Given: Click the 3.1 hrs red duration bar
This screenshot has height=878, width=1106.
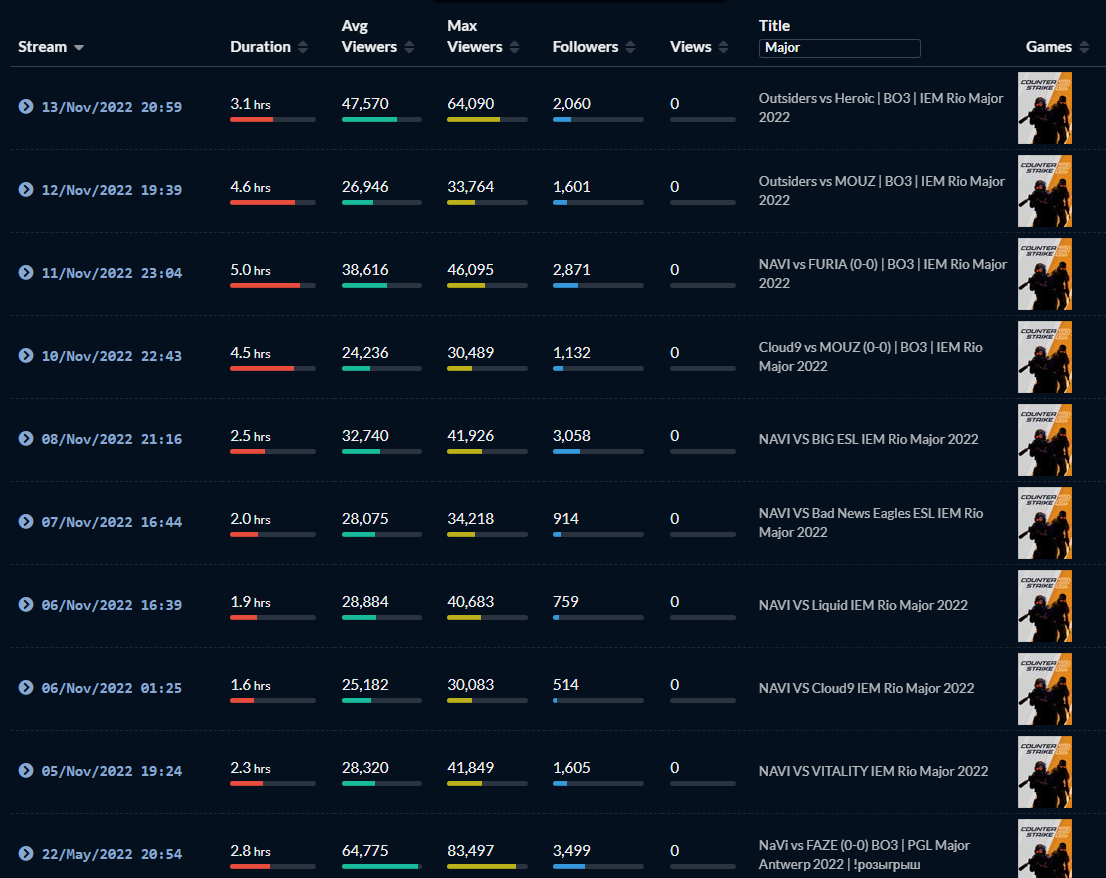Looking at the screenshot, I should click(251, 120).
